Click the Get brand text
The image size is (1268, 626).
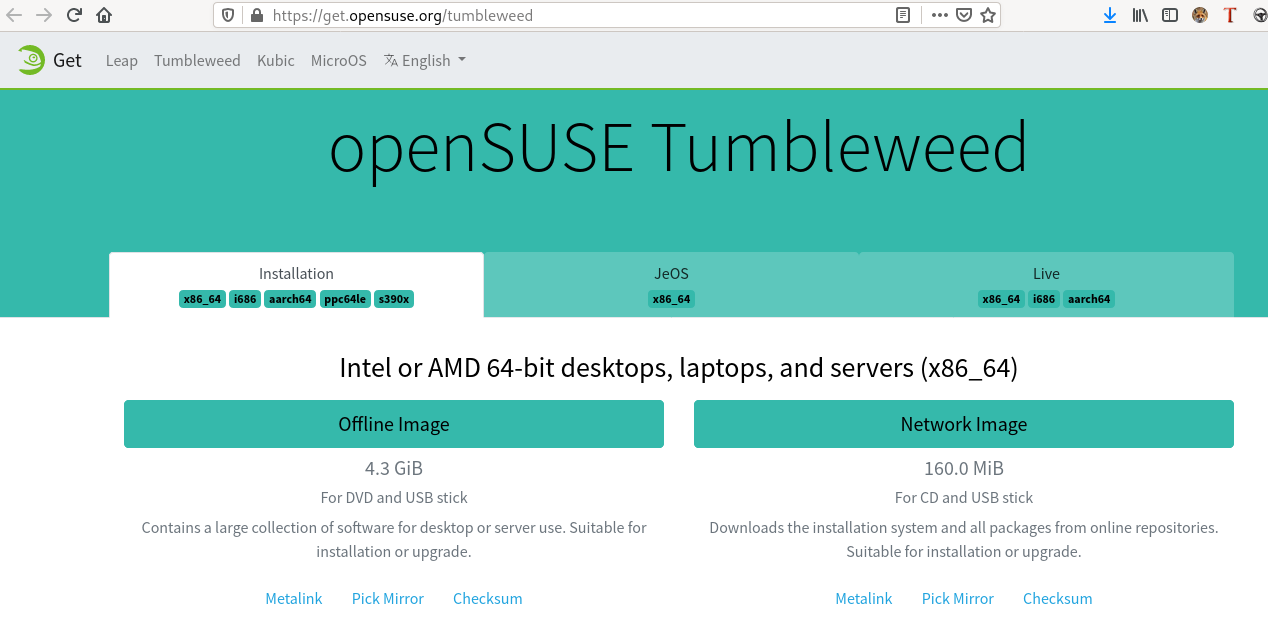pyautogui.click(x=68, y=60)
